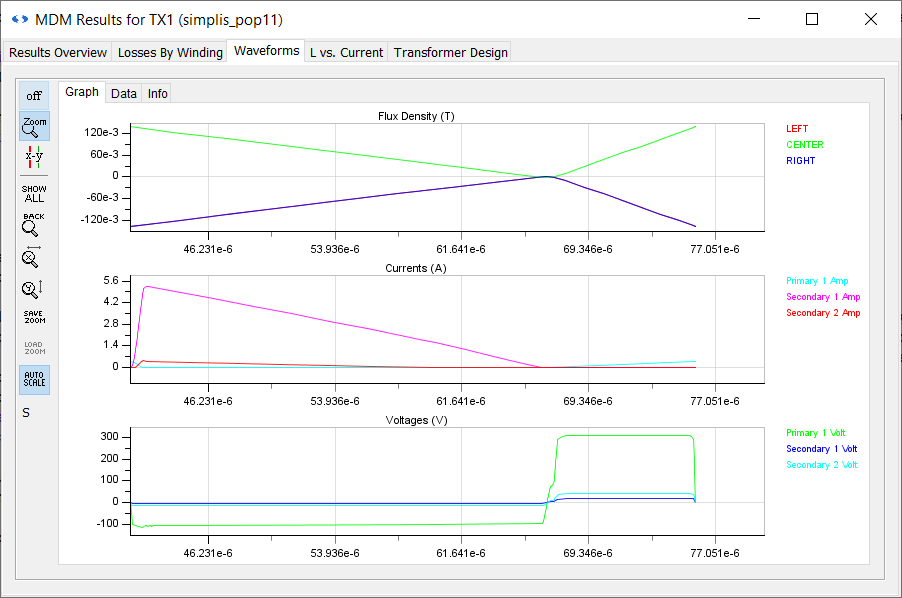Switch to Losses By Winding tab

point(170,52)
